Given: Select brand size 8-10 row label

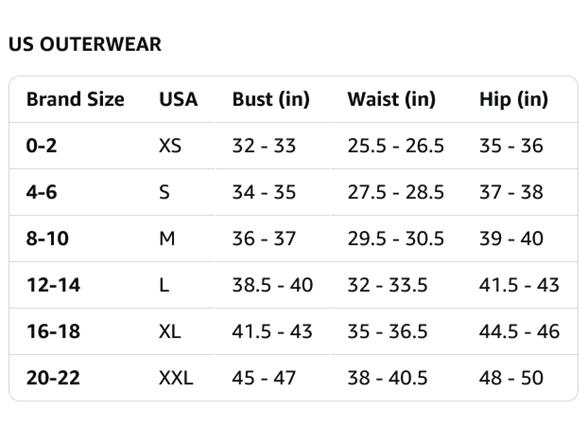Looking at the screenshot, I should point(48,238).
